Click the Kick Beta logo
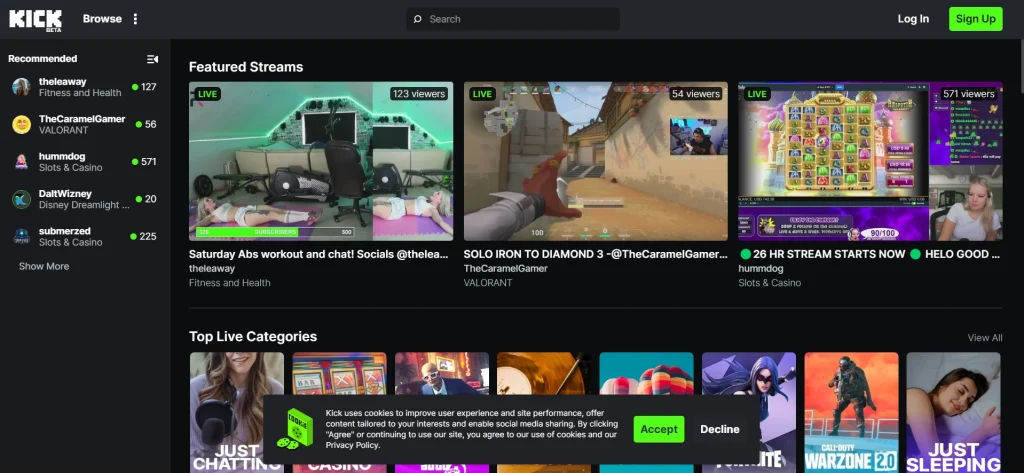 (35, 20)
